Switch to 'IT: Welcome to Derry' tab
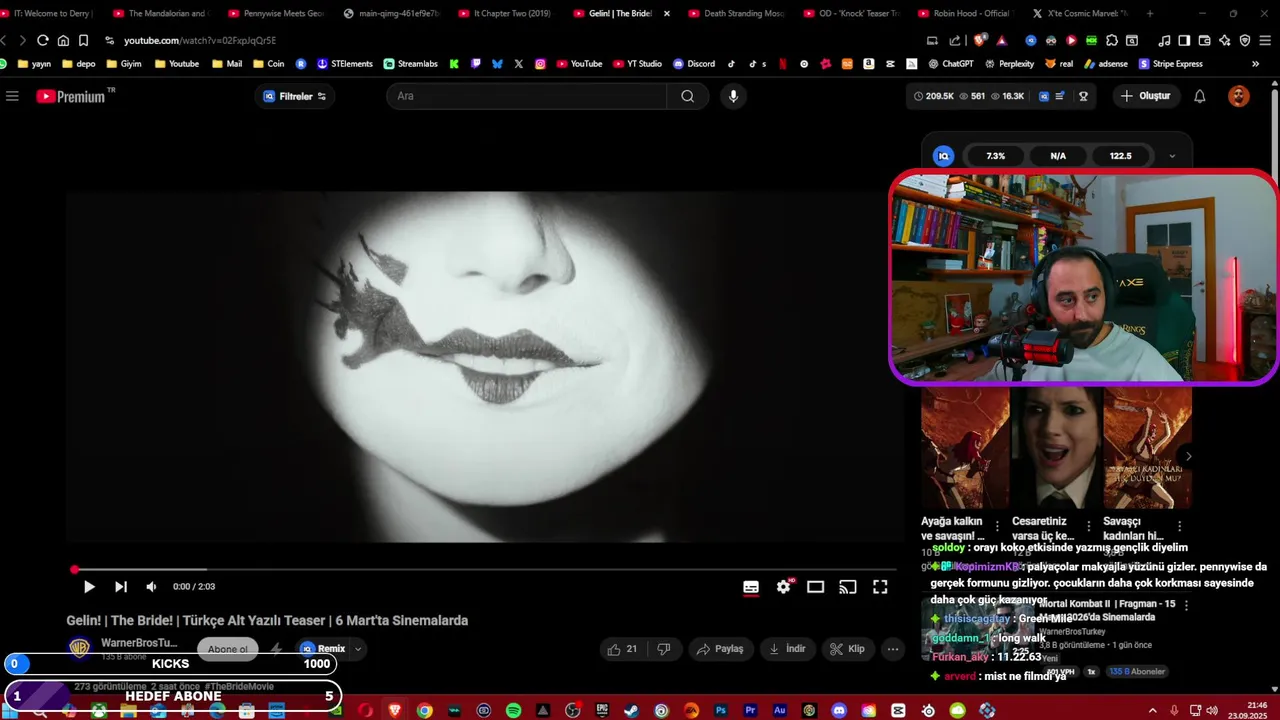 point(48,14)
